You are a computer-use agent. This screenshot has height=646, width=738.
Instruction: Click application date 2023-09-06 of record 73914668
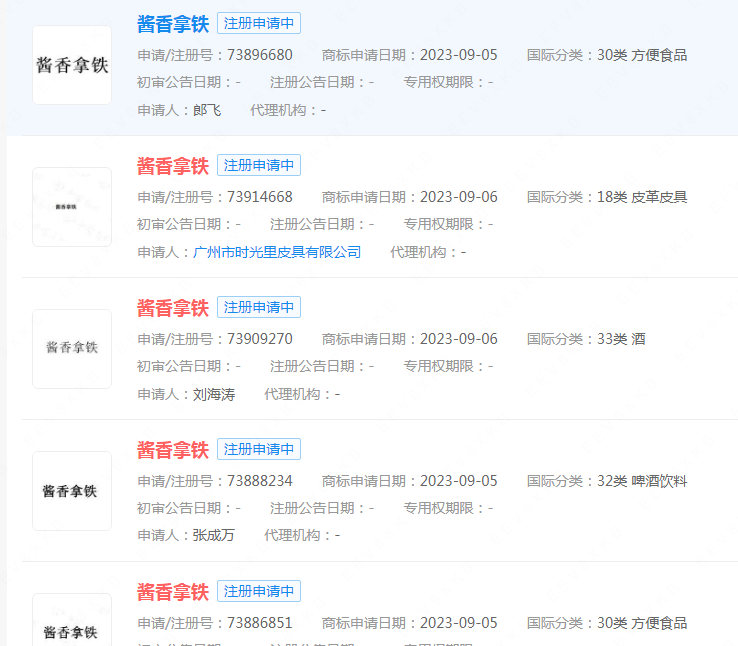pyautogui.click(x=458, y=197)
